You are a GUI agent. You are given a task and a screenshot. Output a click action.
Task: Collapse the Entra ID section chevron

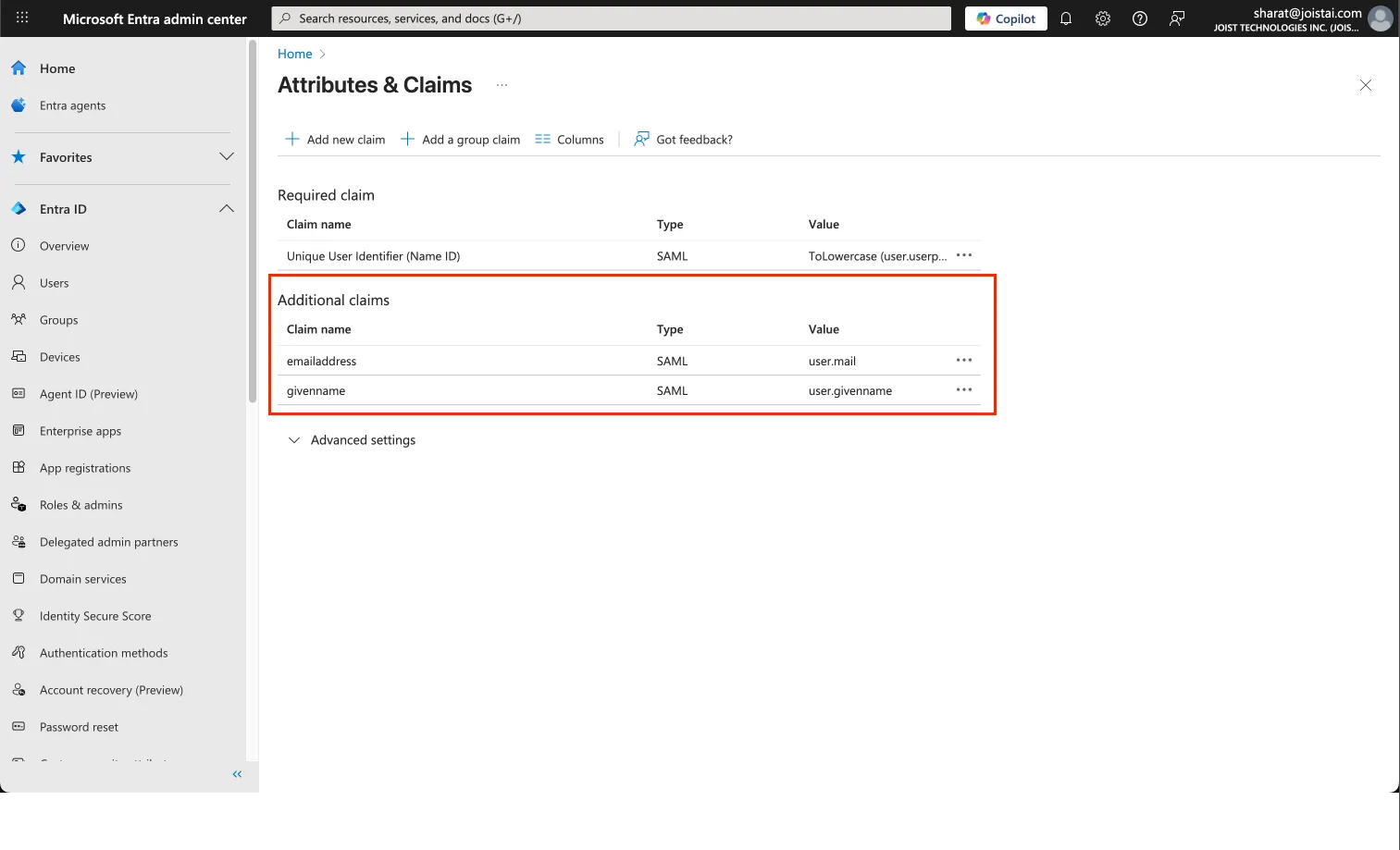[x=227, y=209]
